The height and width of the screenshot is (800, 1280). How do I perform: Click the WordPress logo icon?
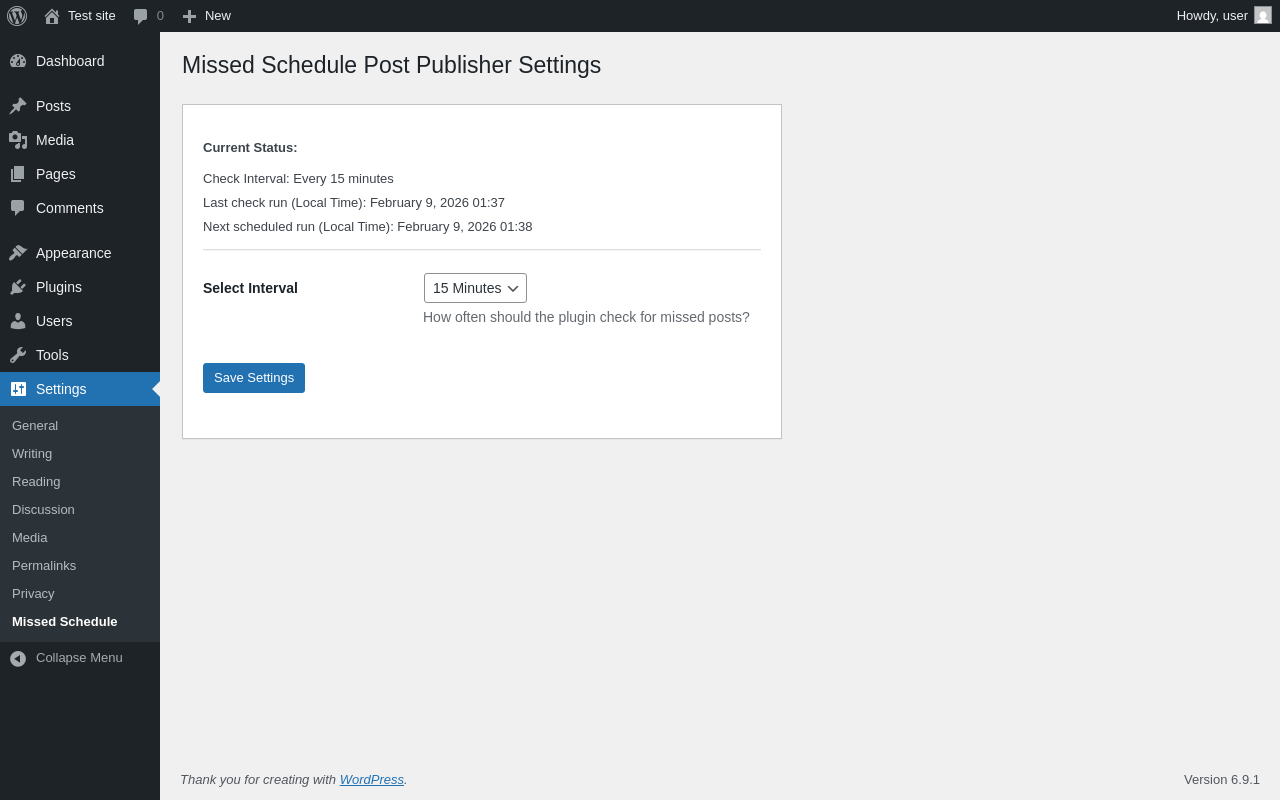(x=17, y=16)
